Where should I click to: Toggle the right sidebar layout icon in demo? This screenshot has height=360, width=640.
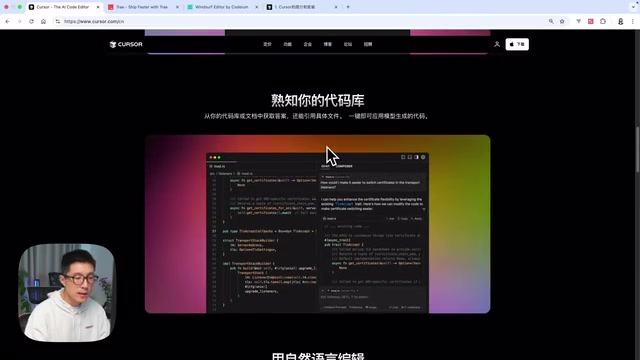416,157
